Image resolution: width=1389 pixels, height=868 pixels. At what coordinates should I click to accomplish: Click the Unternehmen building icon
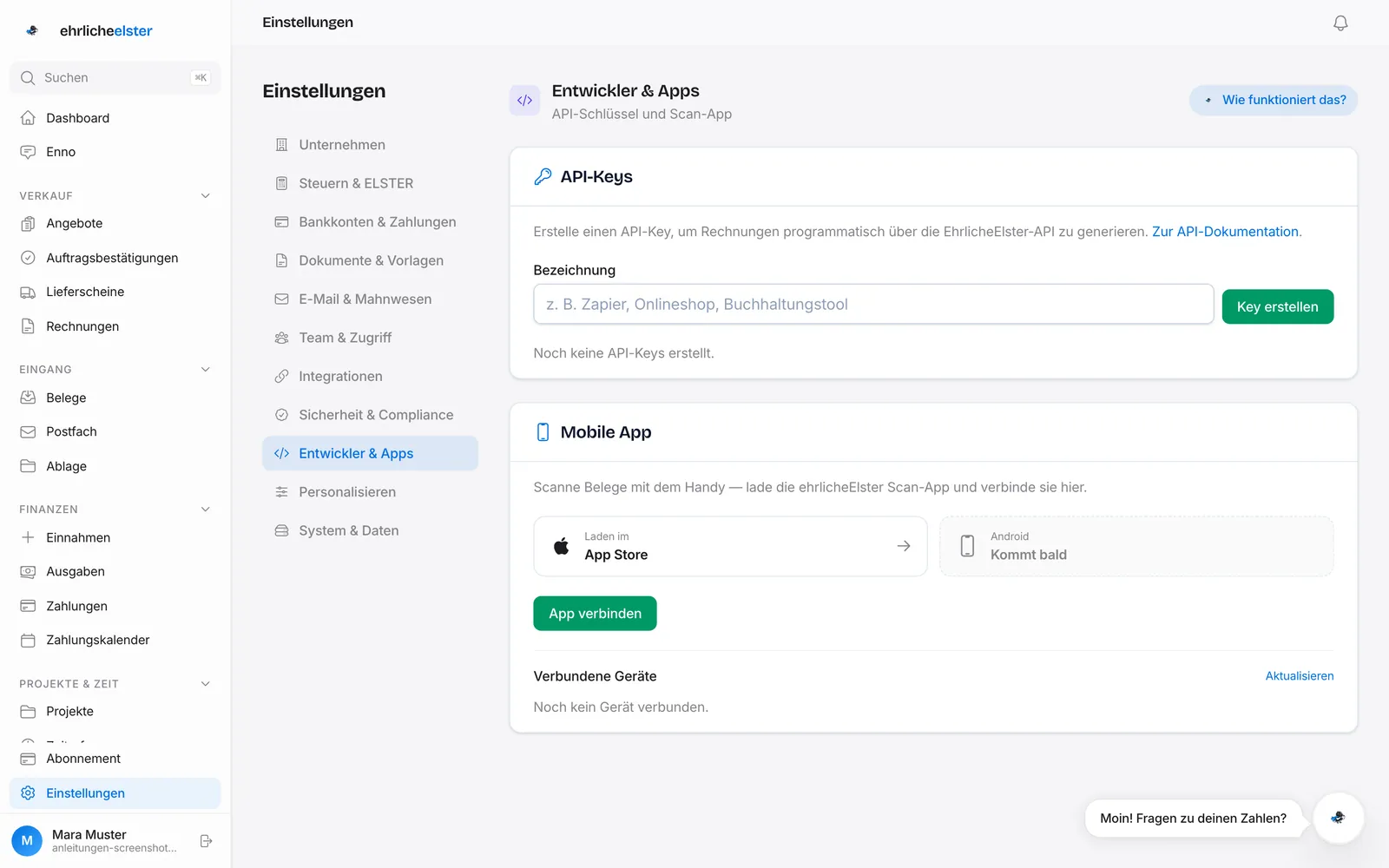(x=281, y=145)
